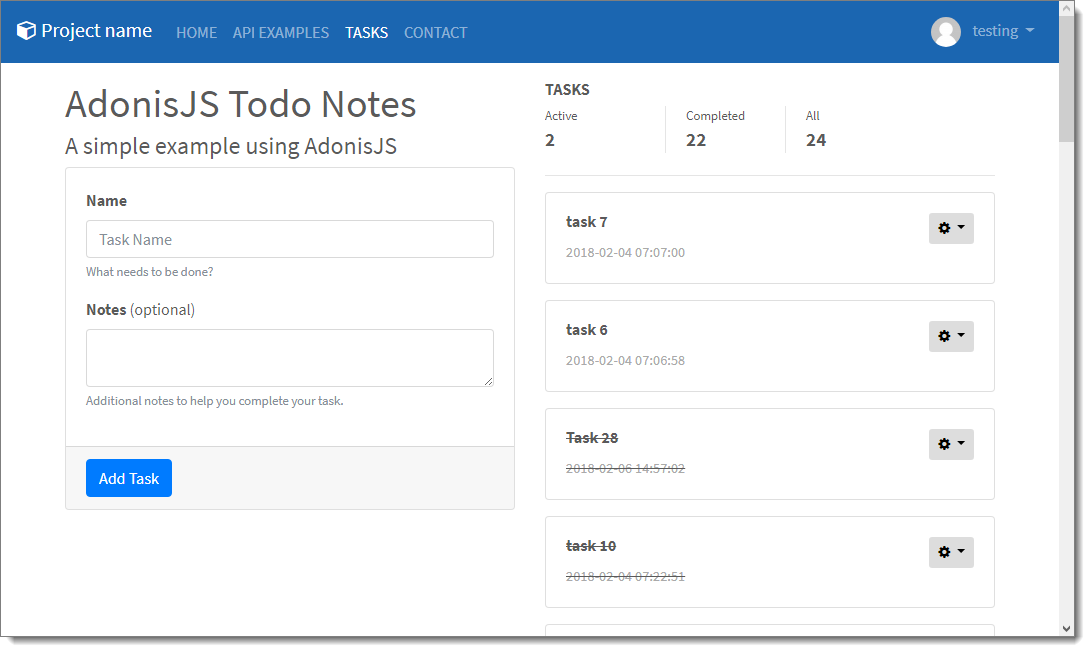Viewport: 1090px width, 652px height.
Task: Click the Completed count '22'
Action: 696,140
